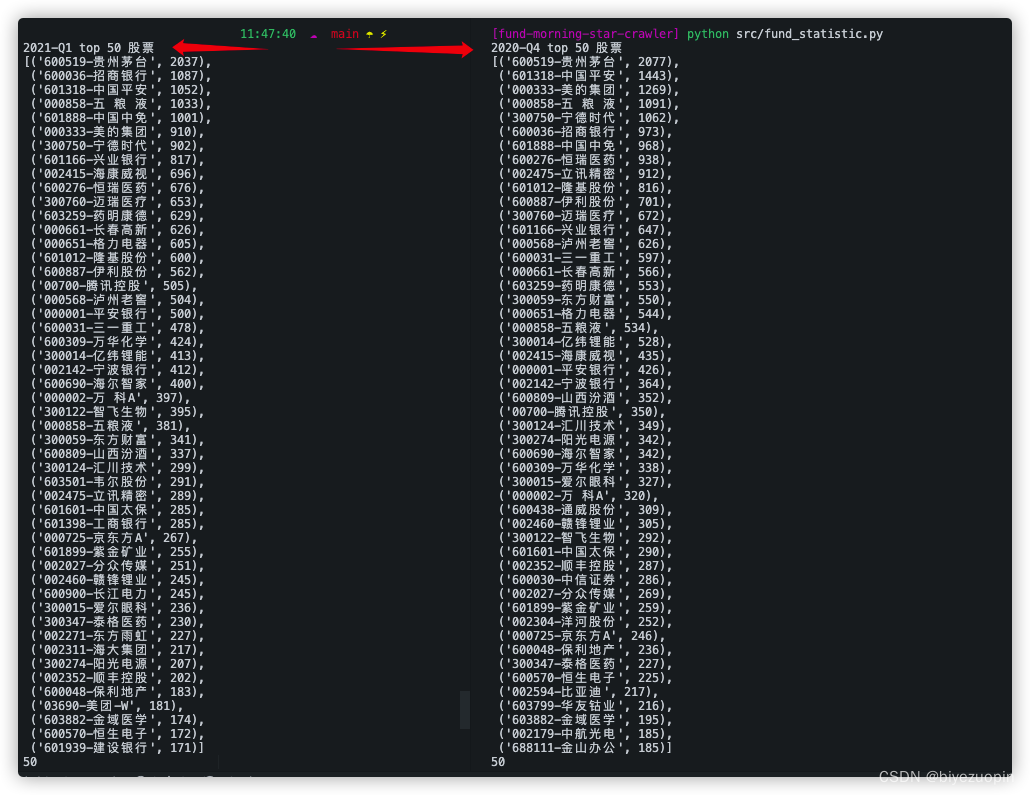Click the yellow umbrella icon in the prompt

click(x=370, y=34)
